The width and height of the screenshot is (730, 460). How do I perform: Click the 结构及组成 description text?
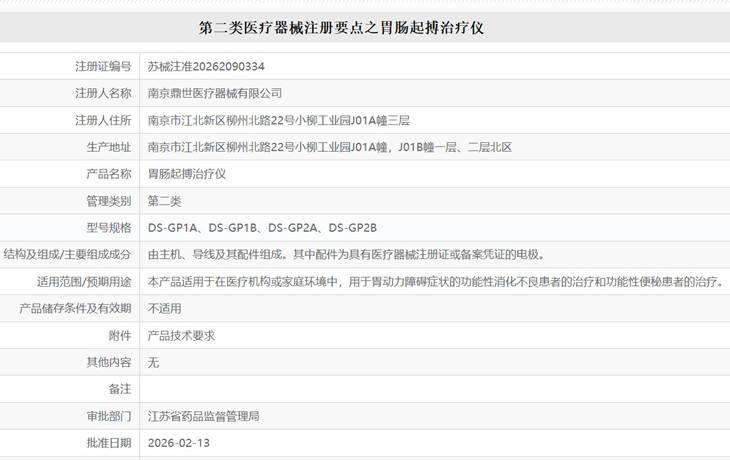(346, 254)
